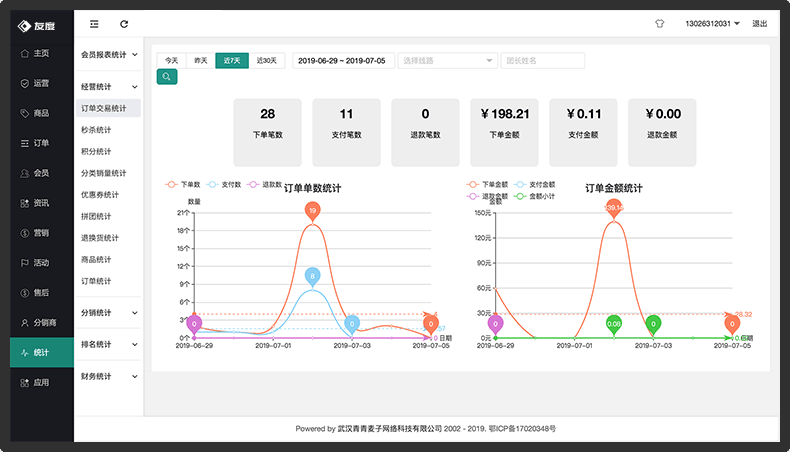Image resolution: width=790 pixels, height=452 pixels.
Task: Expand 分销统计 menu group
Action: coord(108,313)
